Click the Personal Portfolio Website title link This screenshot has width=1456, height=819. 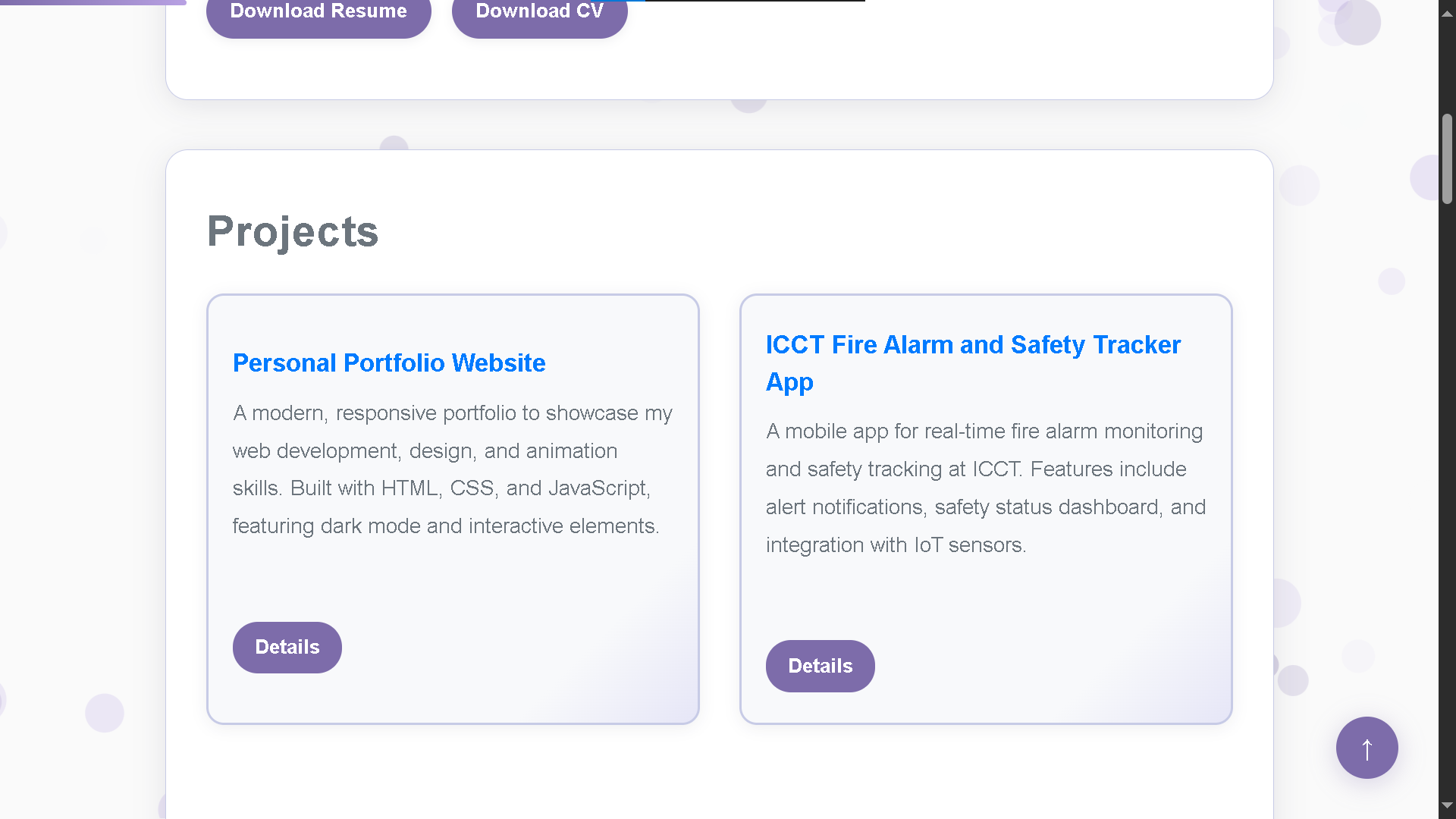pyautogui.click(x=388, y=362)
